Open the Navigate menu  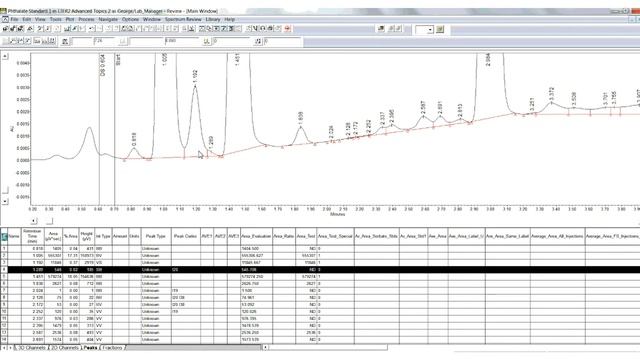(x=108, y=19)
